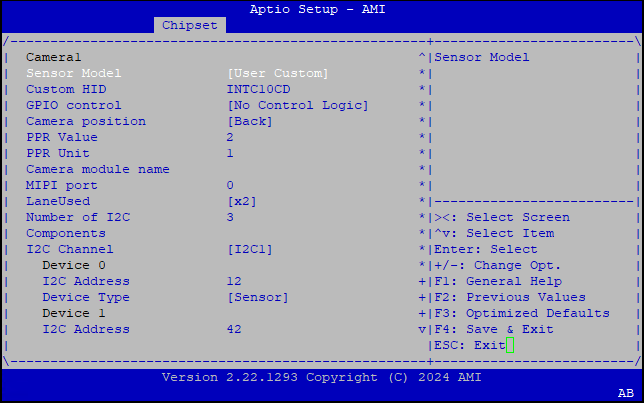This screenshot has height=403, width=644.
Task: Click the F4: Save & Exit hint
Action: (x=494, y=329)
